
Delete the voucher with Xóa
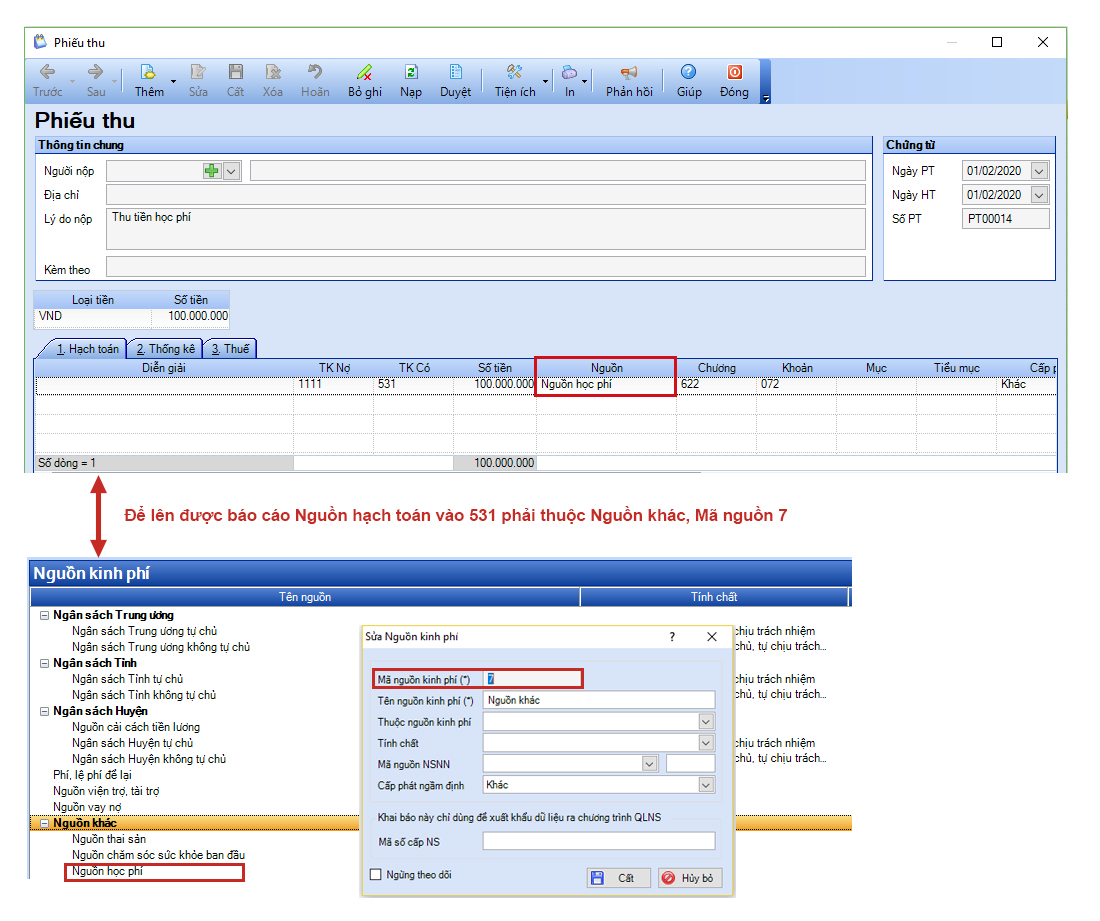[x=273, y=81]
